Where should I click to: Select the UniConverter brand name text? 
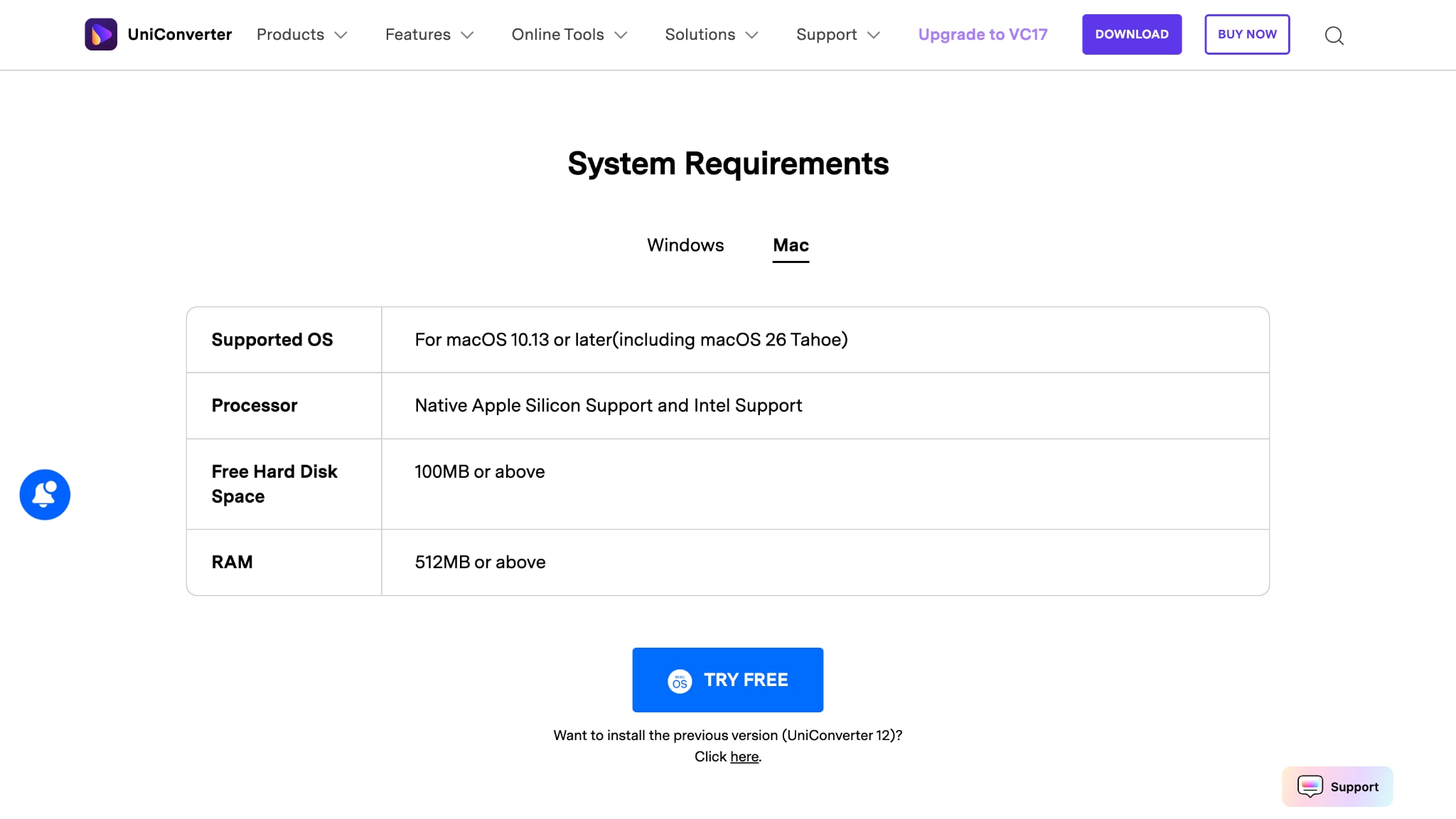click(x=180, y=33)
